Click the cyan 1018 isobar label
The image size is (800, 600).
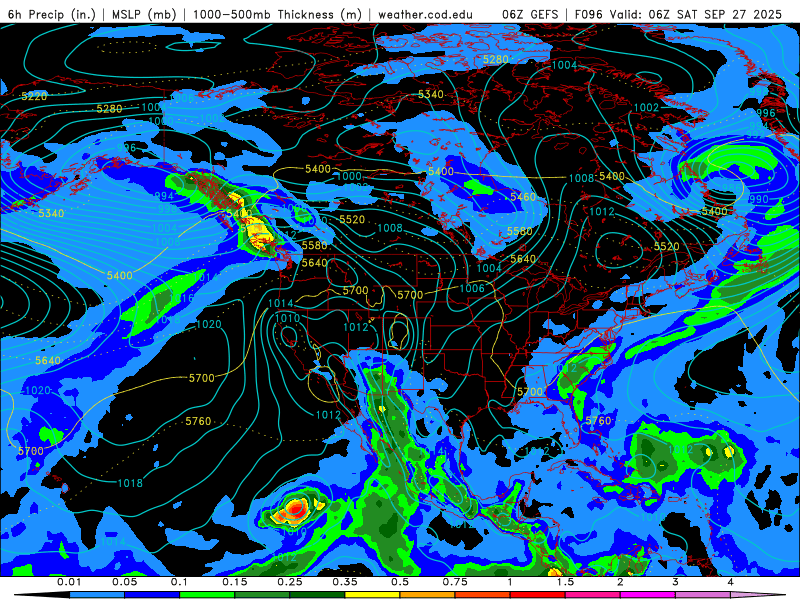(130, 483)
